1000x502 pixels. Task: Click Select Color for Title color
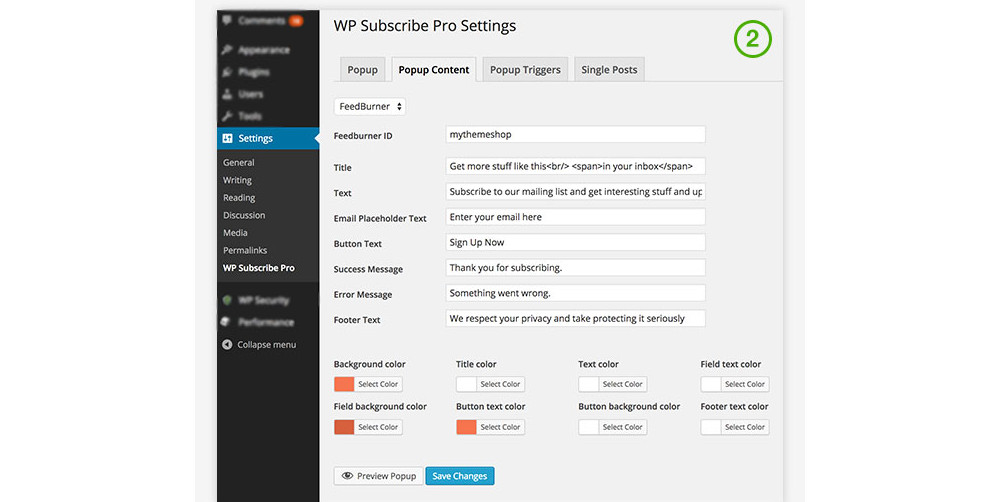click(x=501, y=384)
